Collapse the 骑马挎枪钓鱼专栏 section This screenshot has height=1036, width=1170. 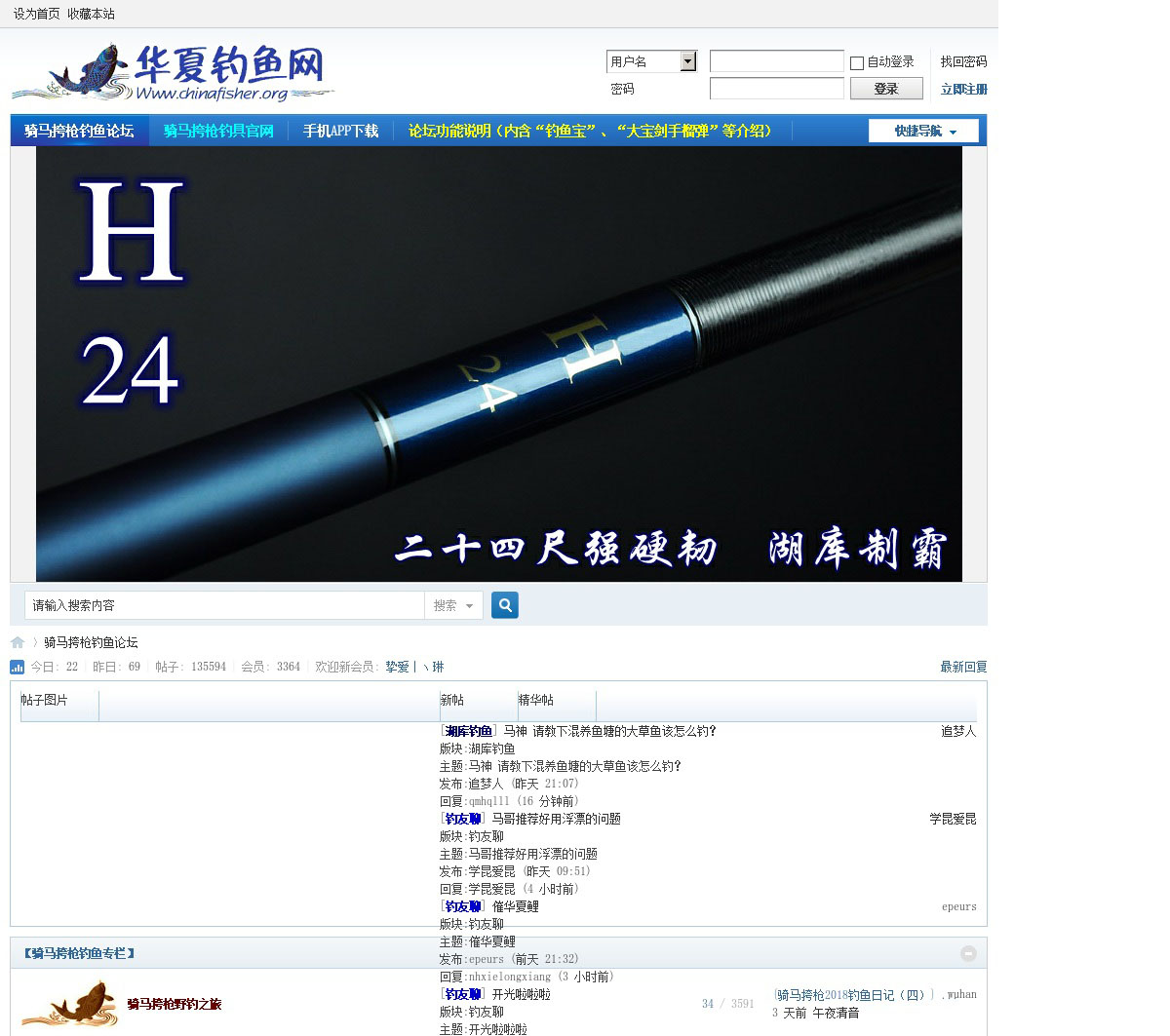pyautogui.click(x=967, y=953)
